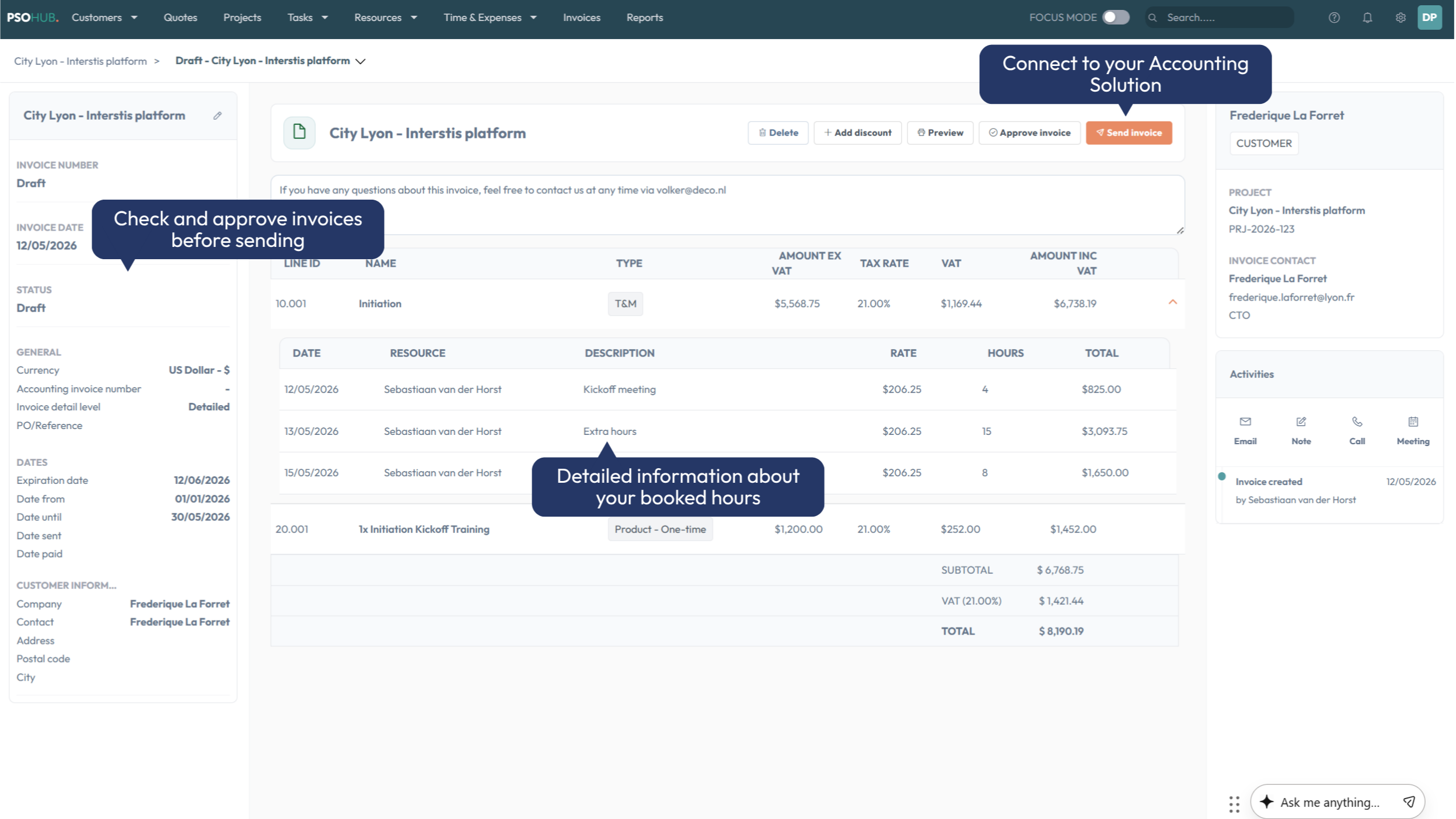The height and width of the screenshot is (819, 1456).
Task: Click the pencil edit icon beside invoice title
Action: [x=217, y=116]
